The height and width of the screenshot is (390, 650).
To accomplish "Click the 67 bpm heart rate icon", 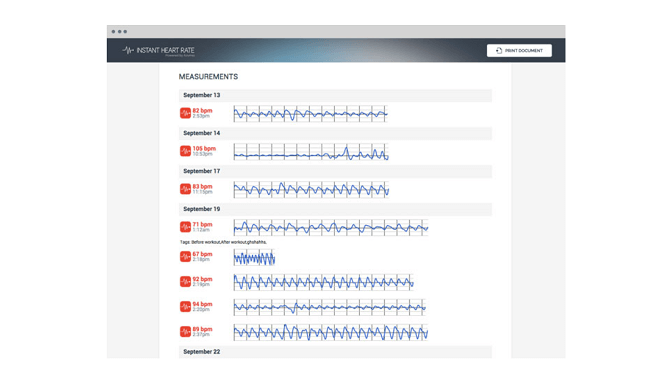I will [185, 257].
